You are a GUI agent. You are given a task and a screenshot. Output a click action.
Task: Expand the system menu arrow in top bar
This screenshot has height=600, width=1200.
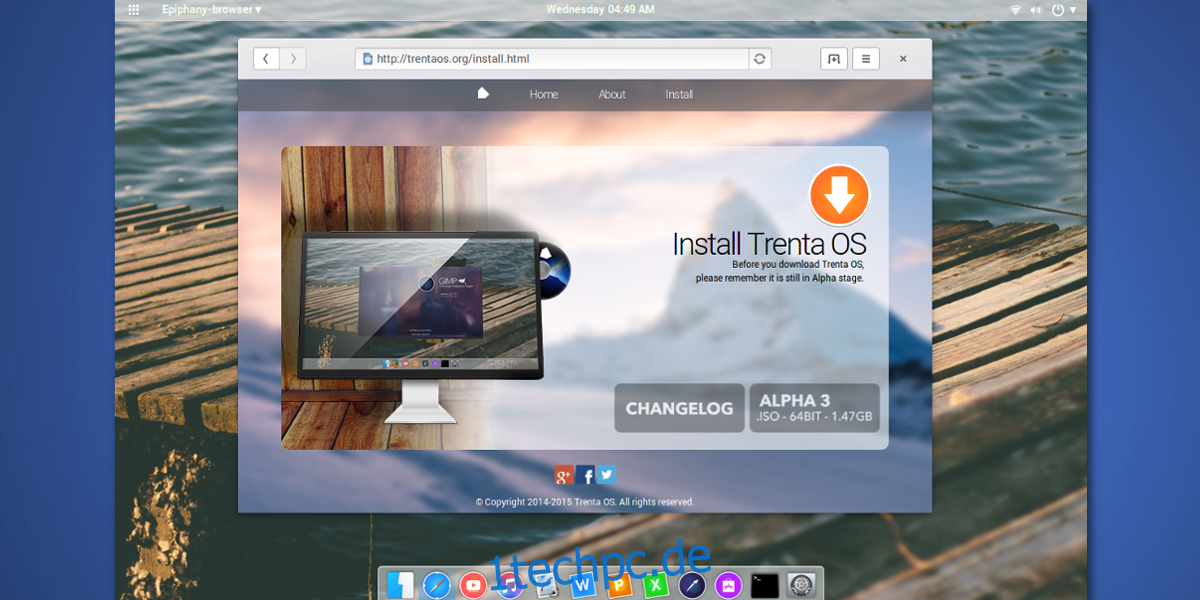[x=1075, y=10]
